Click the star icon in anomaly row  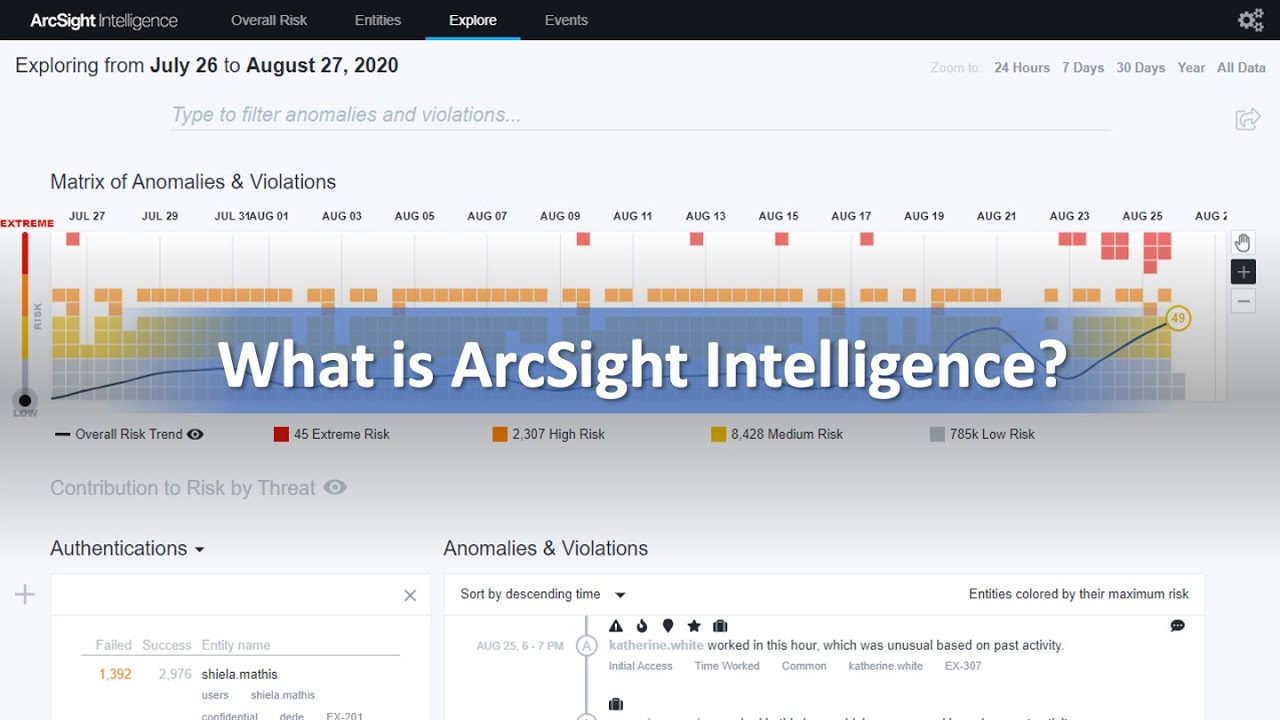[694, 626]
